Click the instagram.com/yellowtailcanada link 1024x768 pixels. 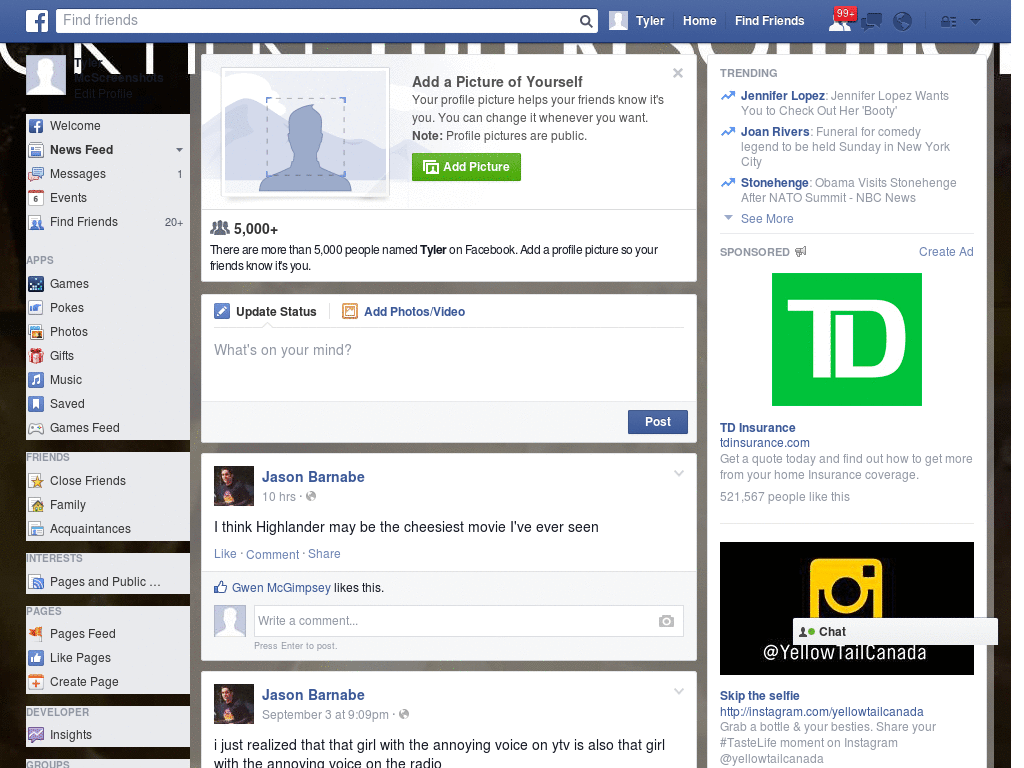(x=822, y=712)
